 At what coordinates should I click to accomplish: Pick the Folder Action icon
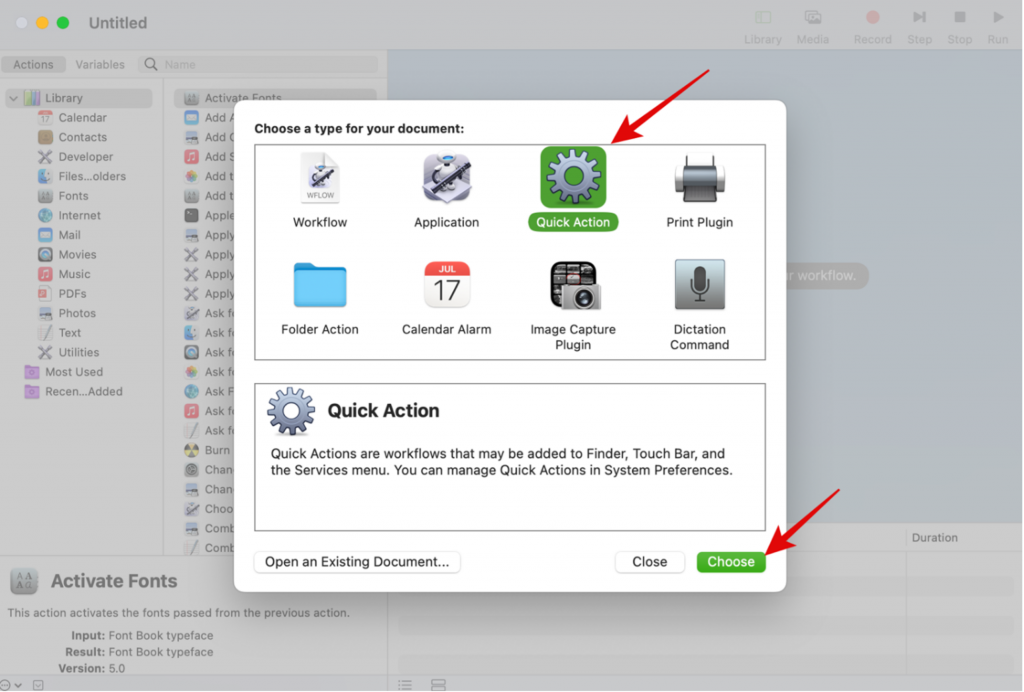[x=320, y=286]
